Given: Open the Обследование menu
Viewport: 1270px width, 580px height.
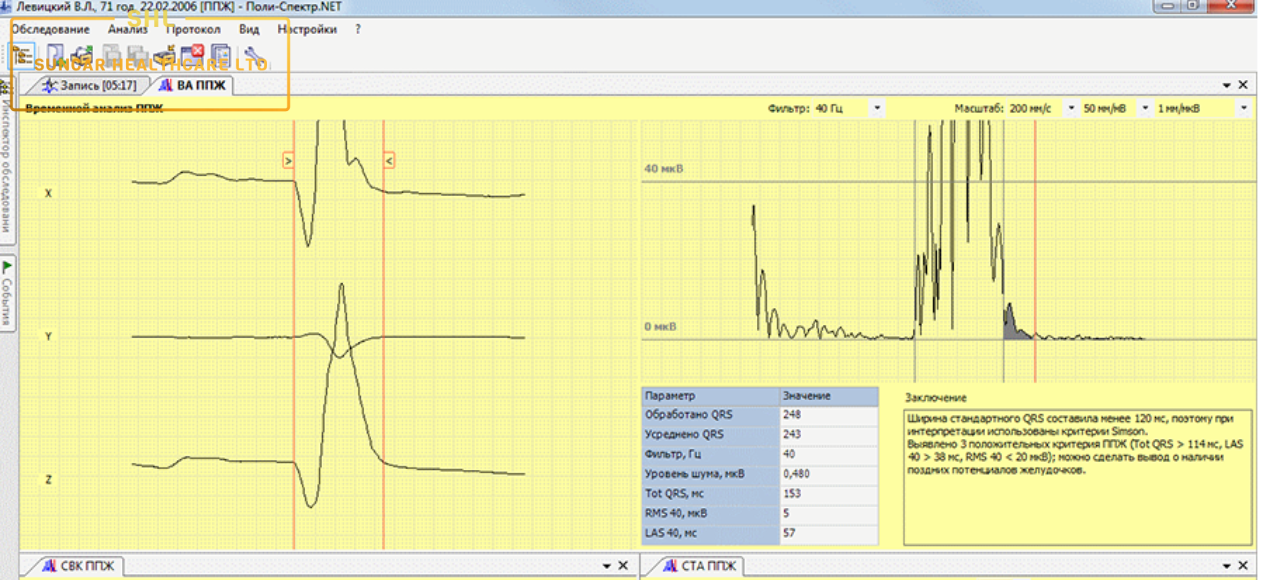Looking at the screenshot, I should click(x=50, y=29).
